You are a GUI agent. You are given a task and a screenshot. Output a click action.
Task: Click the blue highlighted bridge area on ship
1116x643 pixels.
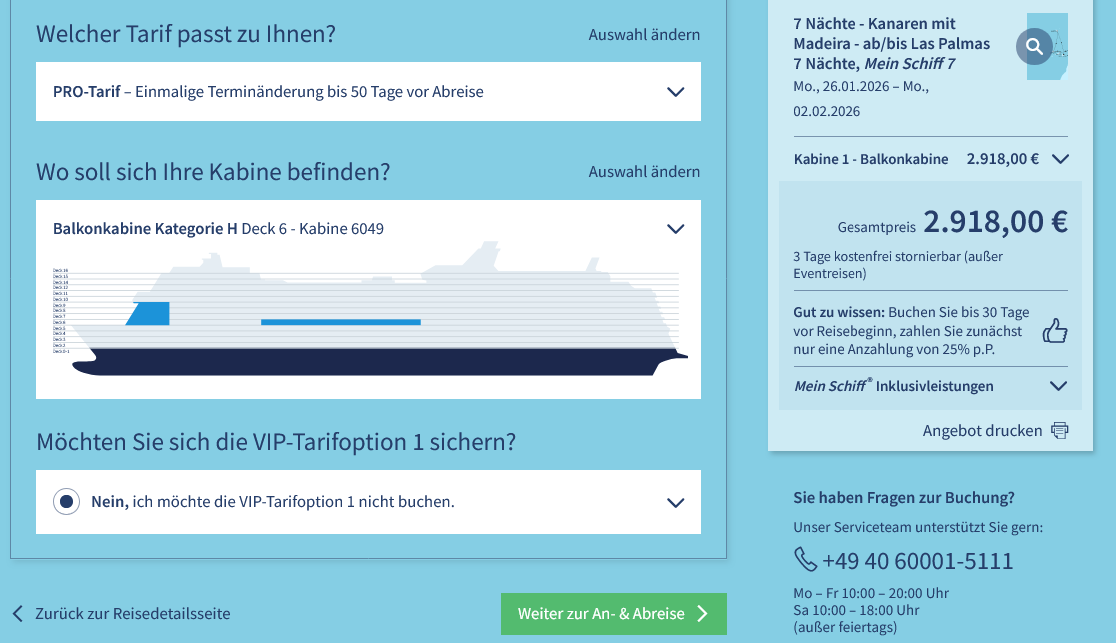150,313
